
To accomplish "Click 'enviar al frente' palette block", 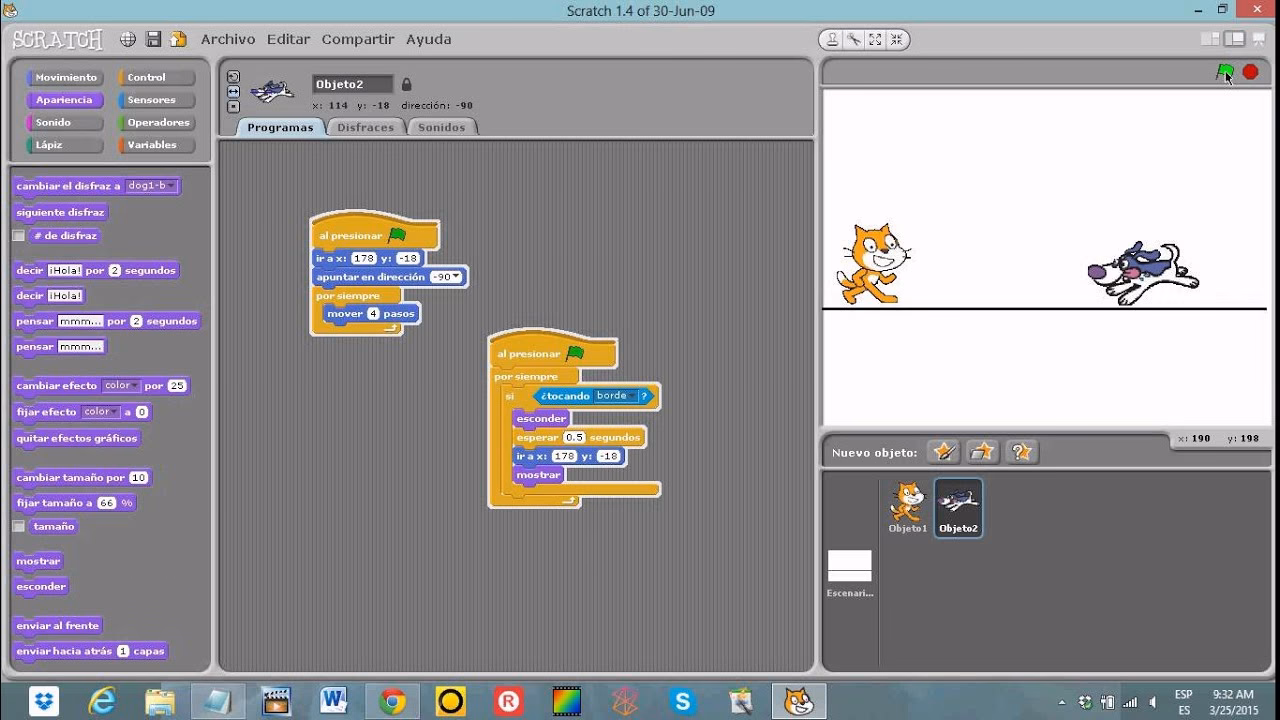I will [x=58, y=626].
